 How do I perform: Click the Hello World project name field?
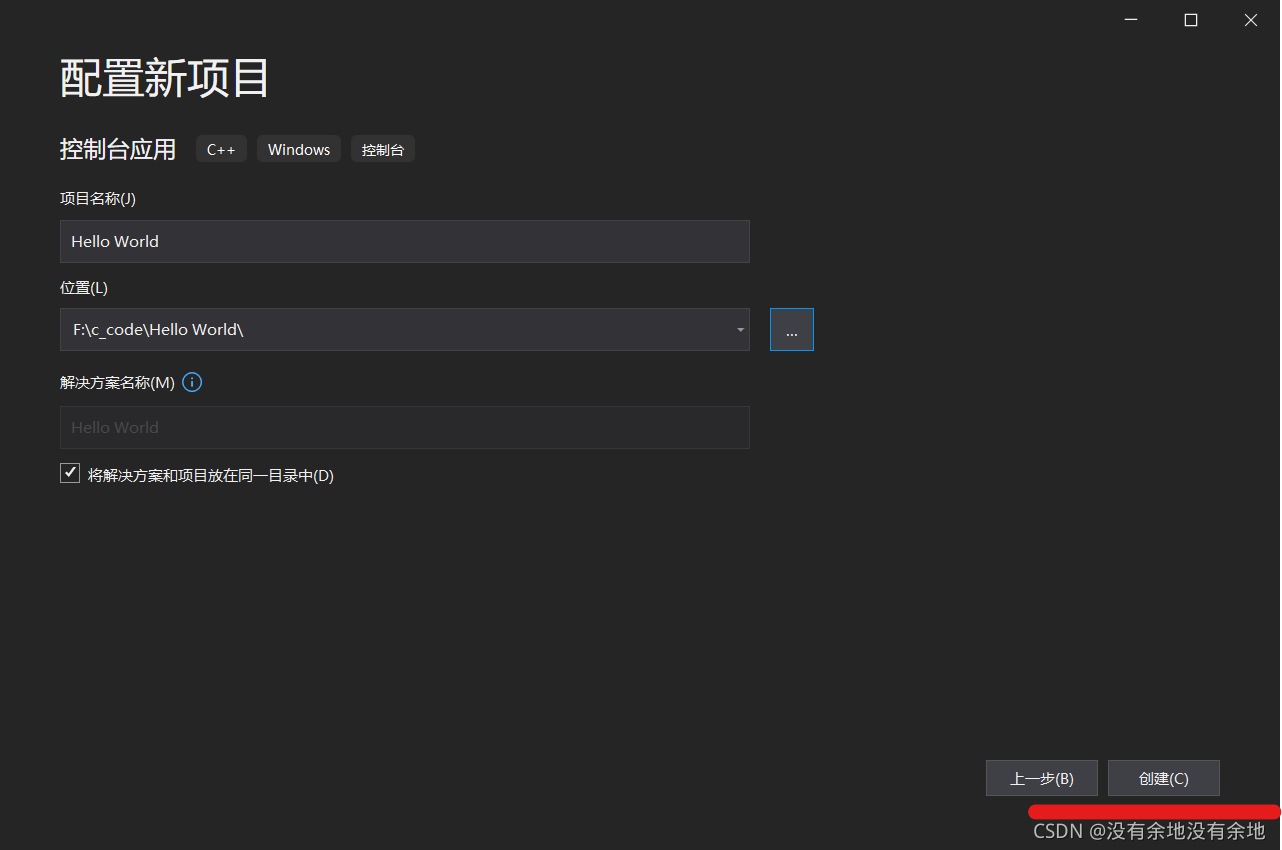click(404, 241)
